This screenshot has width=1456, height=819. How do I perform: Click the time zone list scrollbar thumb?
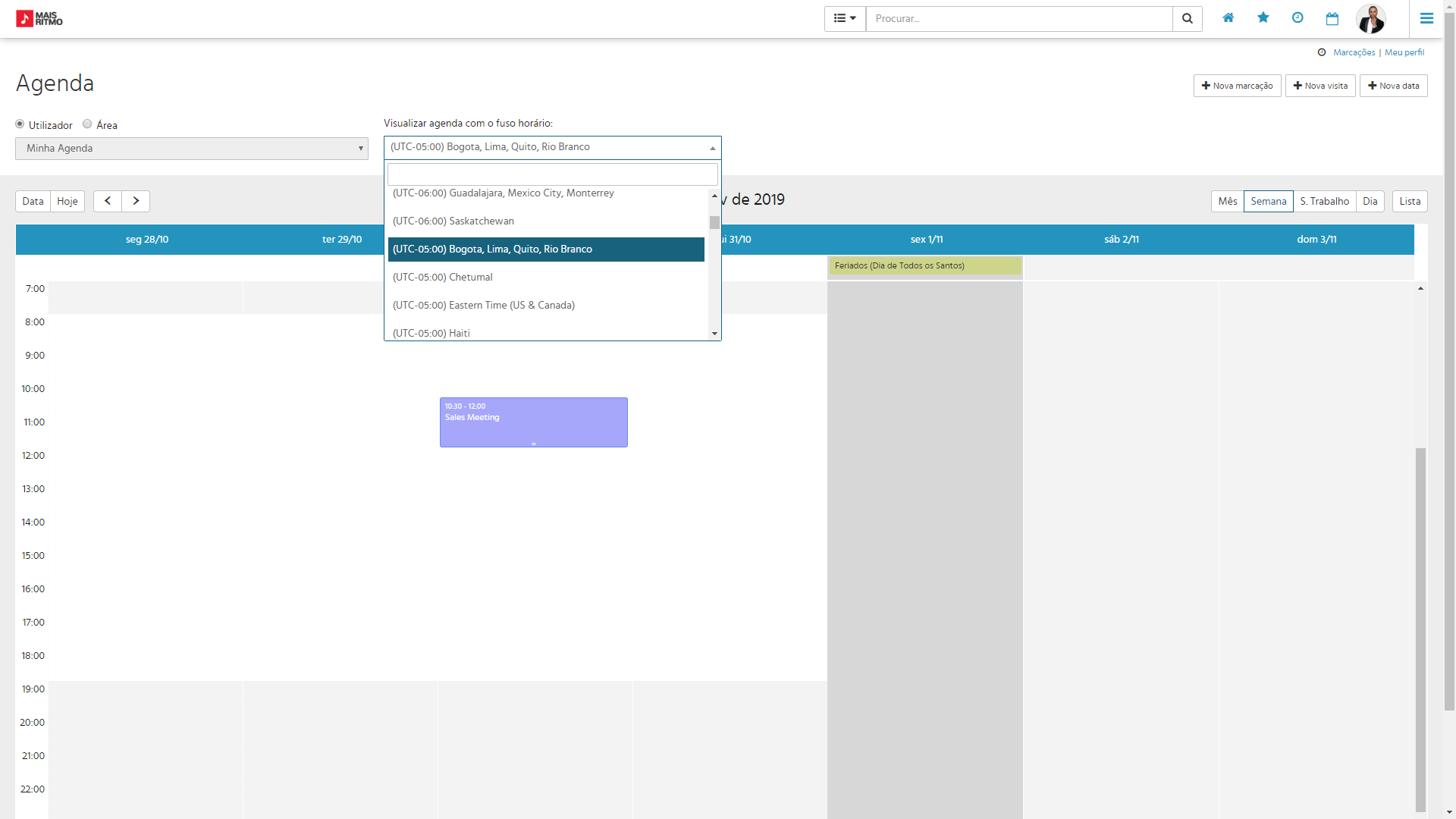[714, 222]
